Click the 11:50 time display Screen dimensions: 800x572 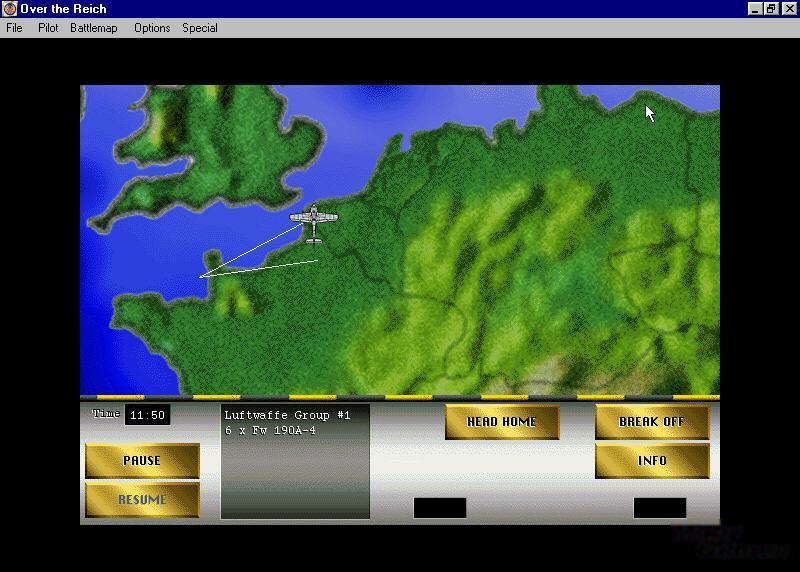(x=147, y=415)
